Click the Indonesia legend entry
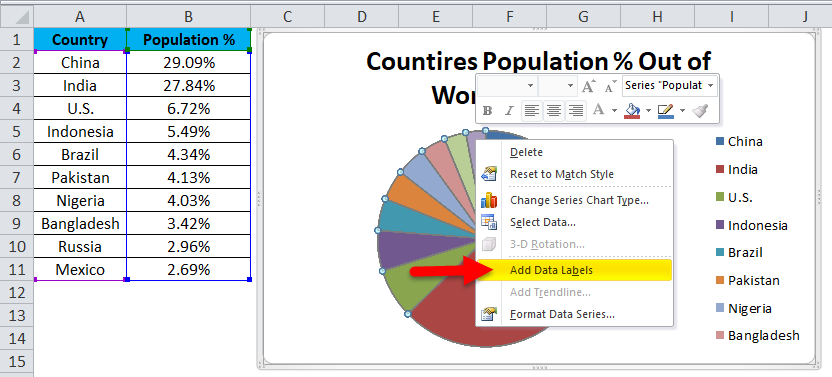Viewport: 832px width, 377px height. coord(751,225)
